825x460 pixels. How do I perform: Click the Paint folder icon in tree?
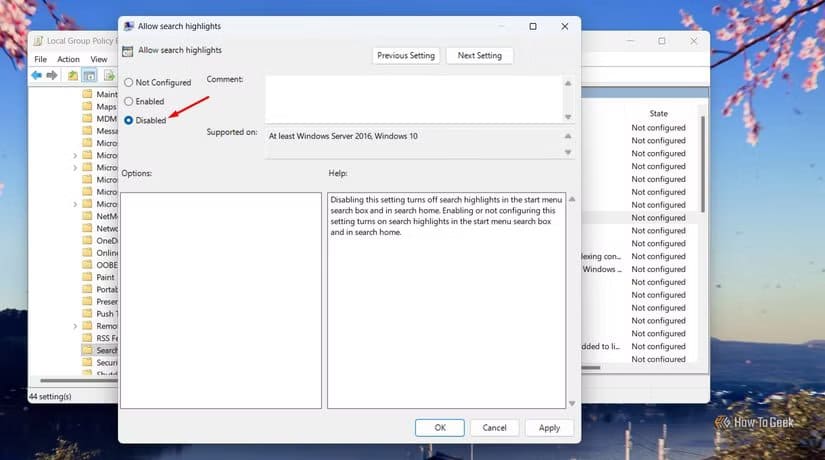[x=87, y=277]
